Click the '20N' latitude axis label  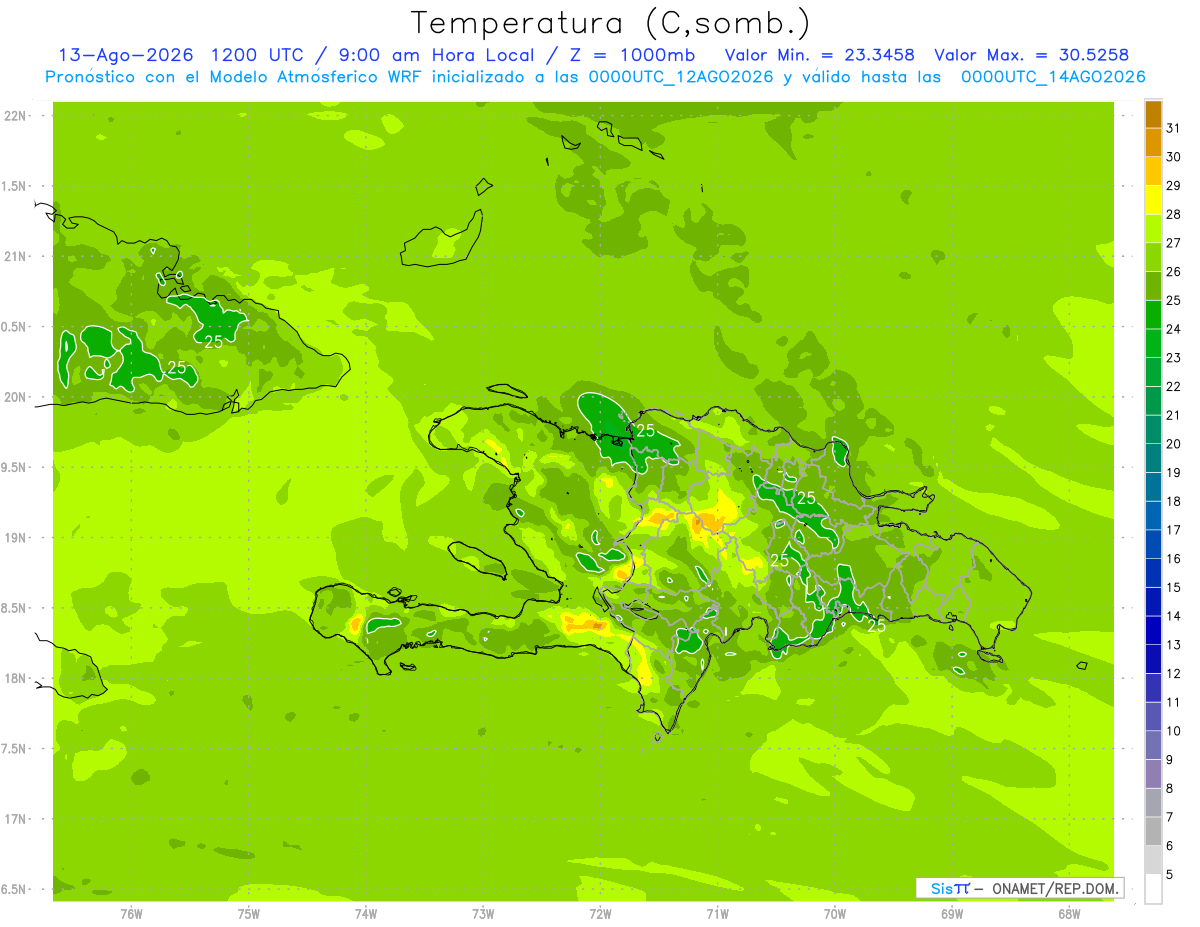point(15,397)
